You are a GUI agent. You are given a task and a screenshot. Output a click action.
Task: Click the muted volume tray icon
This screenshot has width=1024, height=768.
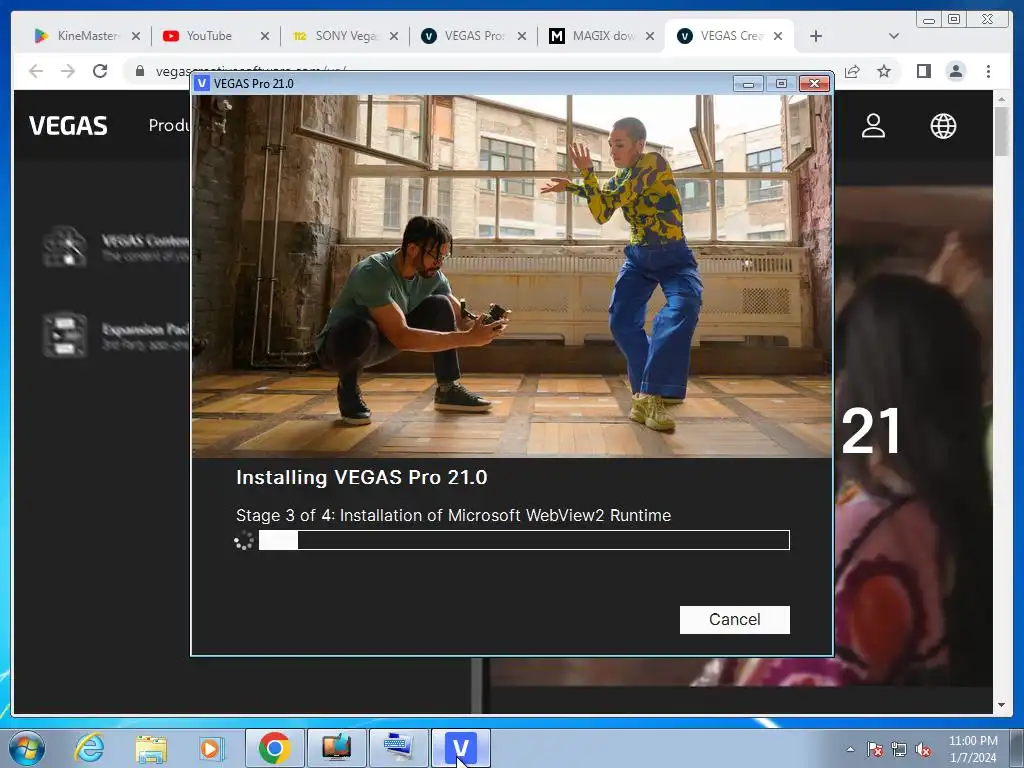(x=923, y=750)
